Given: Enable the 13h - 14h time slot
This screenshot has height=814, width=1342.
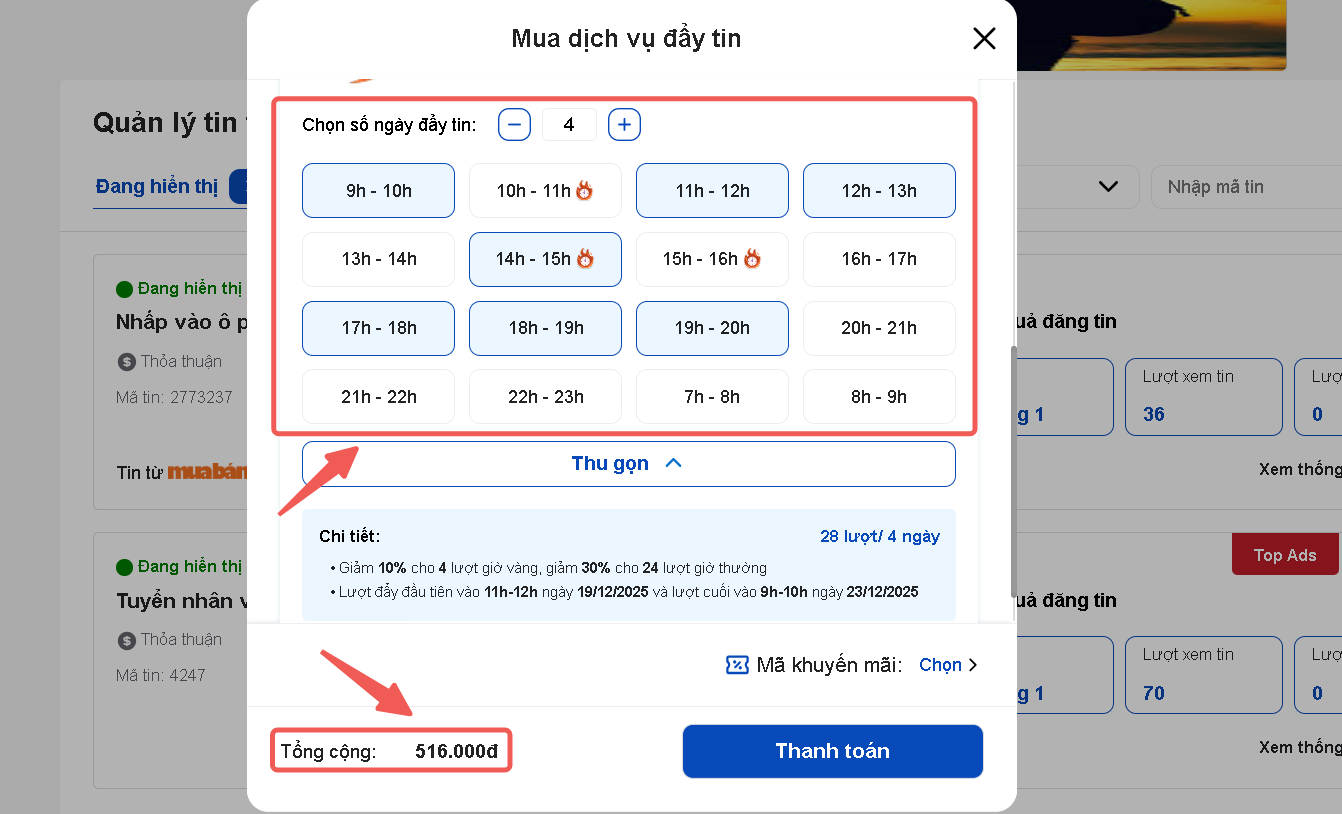Looking at the screenshot, I should 378,259.
